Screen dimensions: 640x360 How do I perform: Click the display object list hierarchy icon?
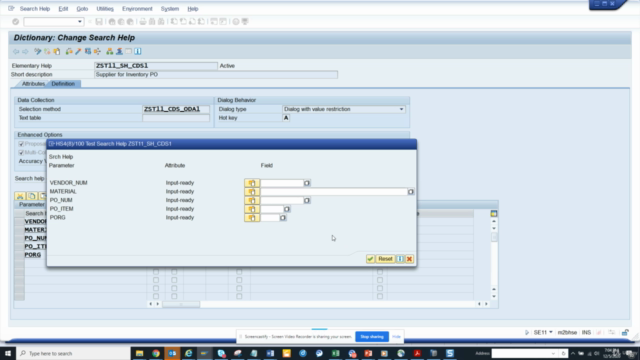click(x=109, y=51)
